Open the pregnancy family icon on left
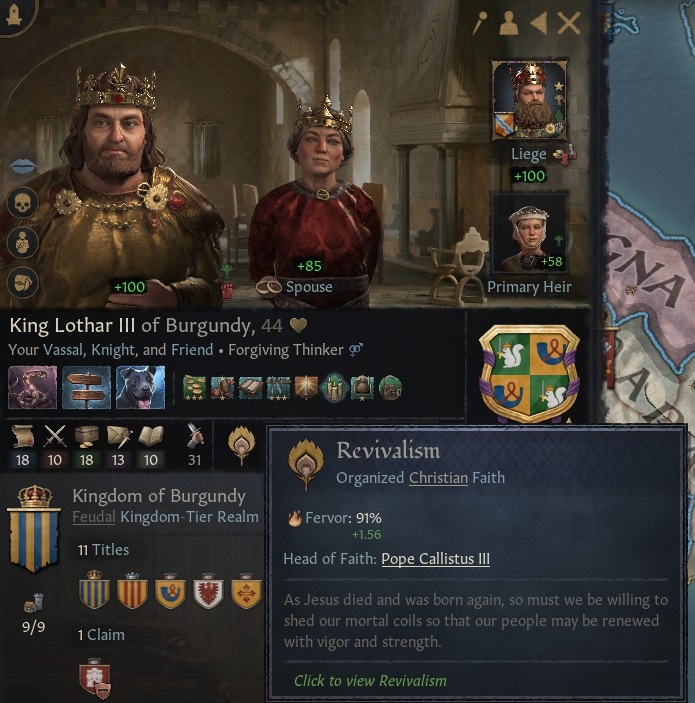 [22, 243]
